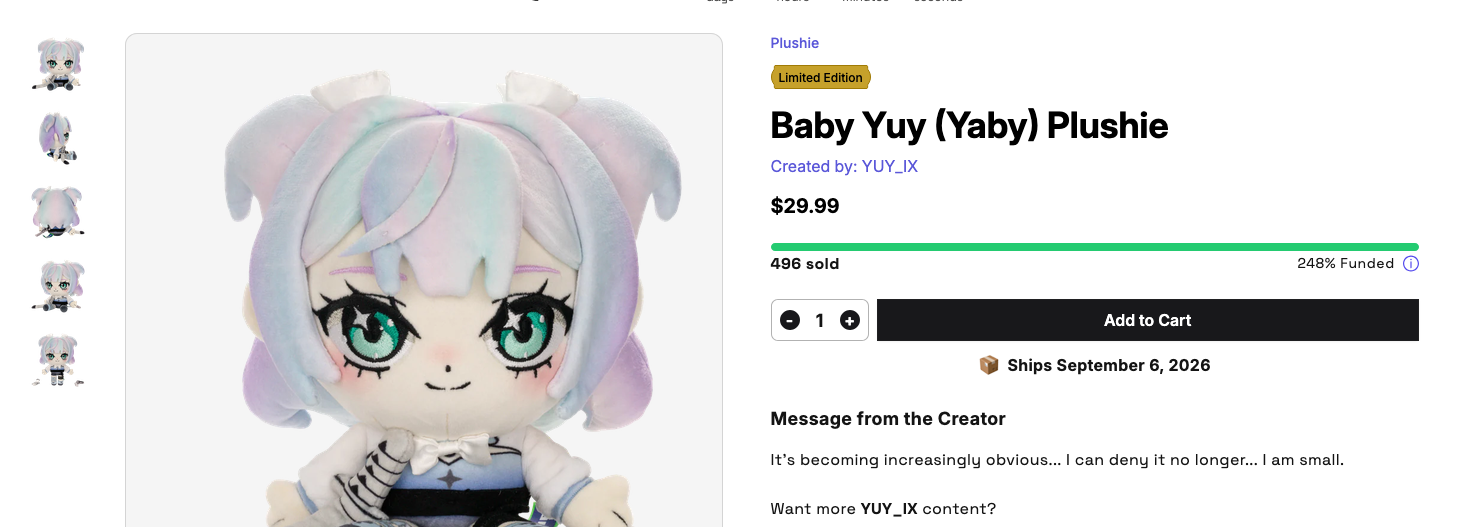Decrease quantity with the minus button

(790, 320)
